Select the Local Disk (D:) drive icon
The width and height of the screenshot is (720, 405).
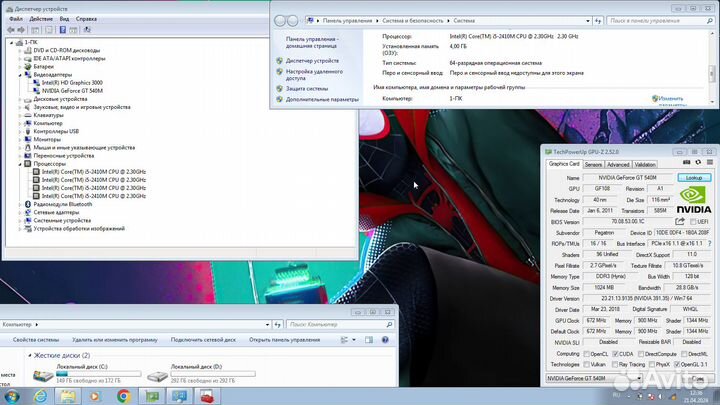pyautogui.click(x=158, y=375)
